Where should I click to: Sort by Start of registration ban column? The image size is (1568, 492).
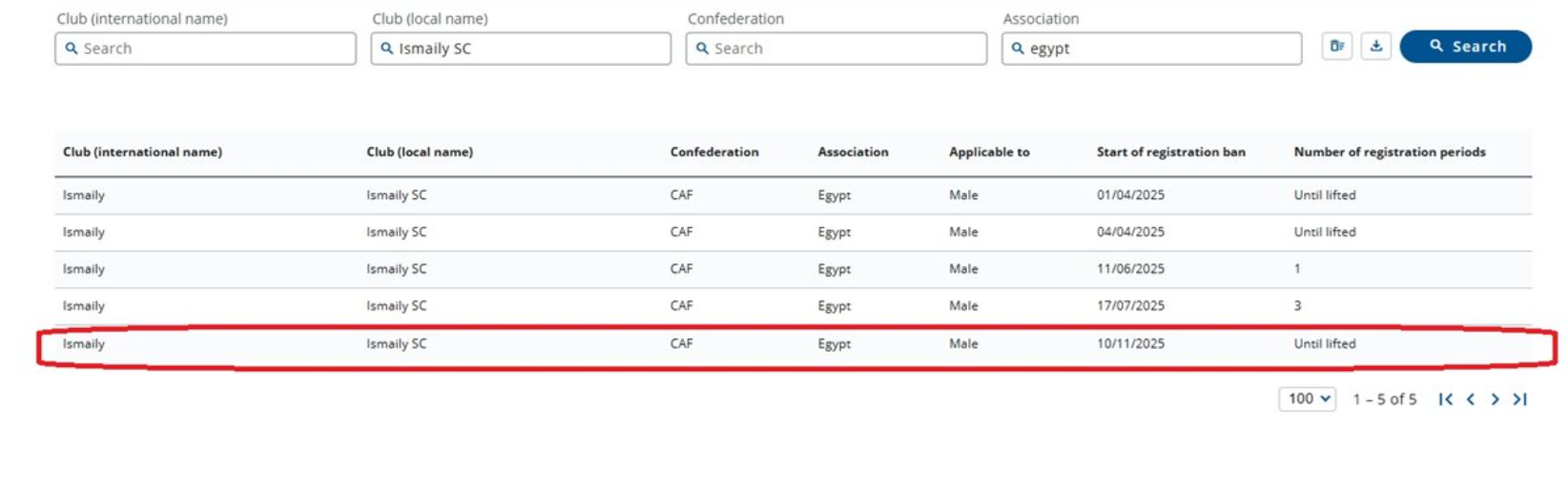pyautogui.click(x=1170, y=153)
